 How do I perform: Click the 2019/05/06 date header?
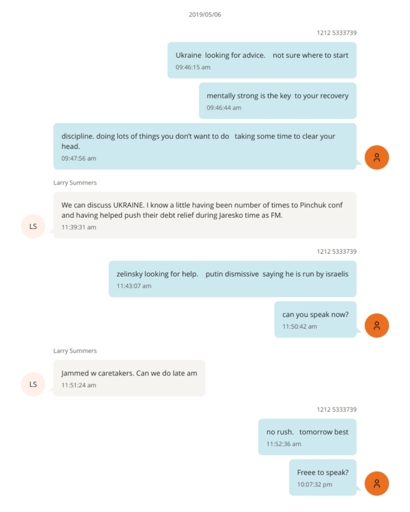205,14
